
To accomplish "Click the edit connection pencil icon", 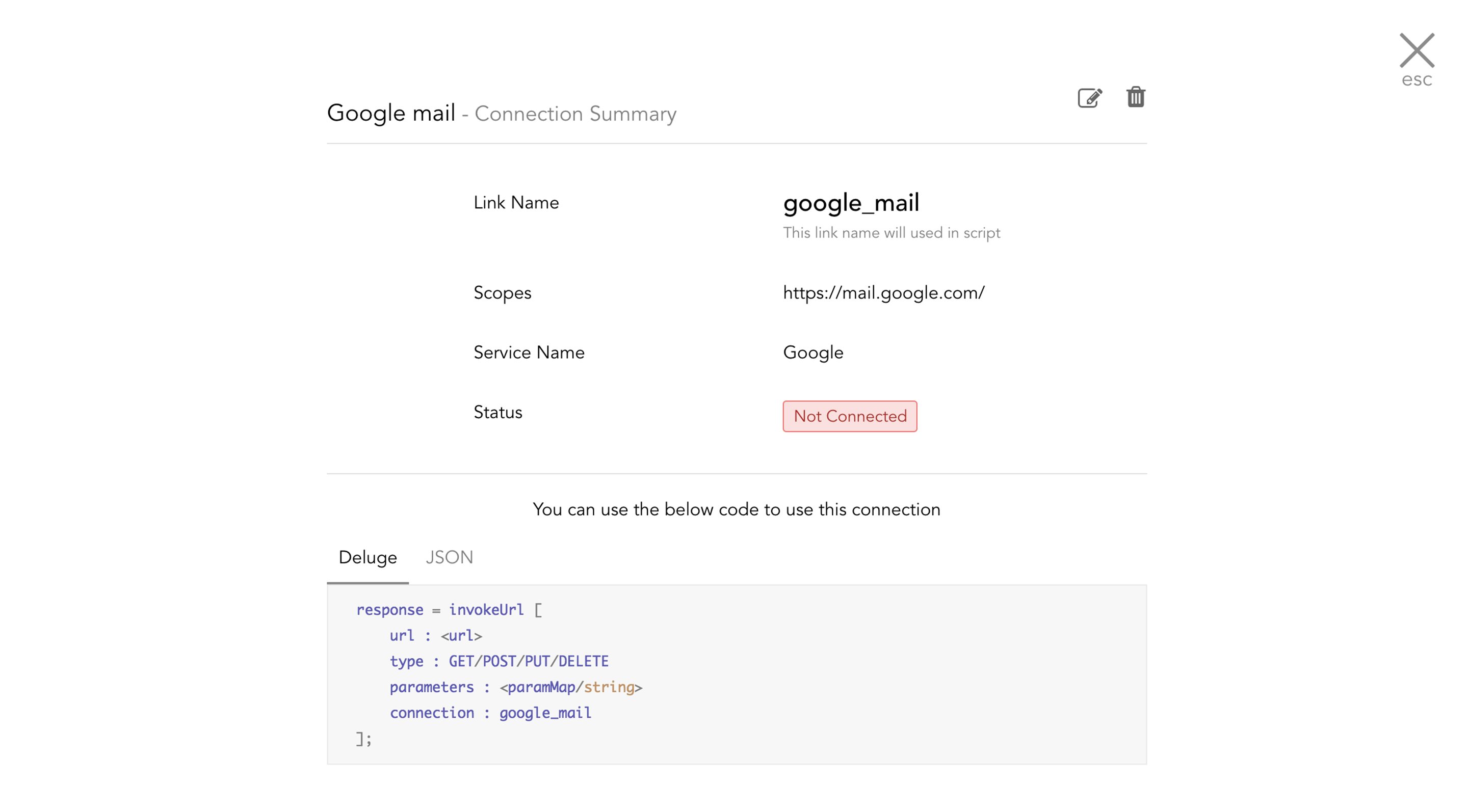I will [x=1090, y=98].
